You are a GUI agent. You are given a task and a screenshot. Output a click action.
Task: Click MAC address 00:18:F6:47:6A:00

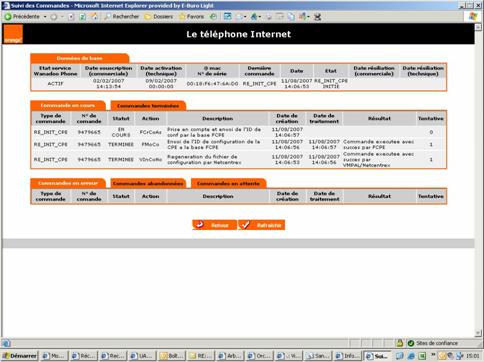pyautogui.click(x=212, y=84)
